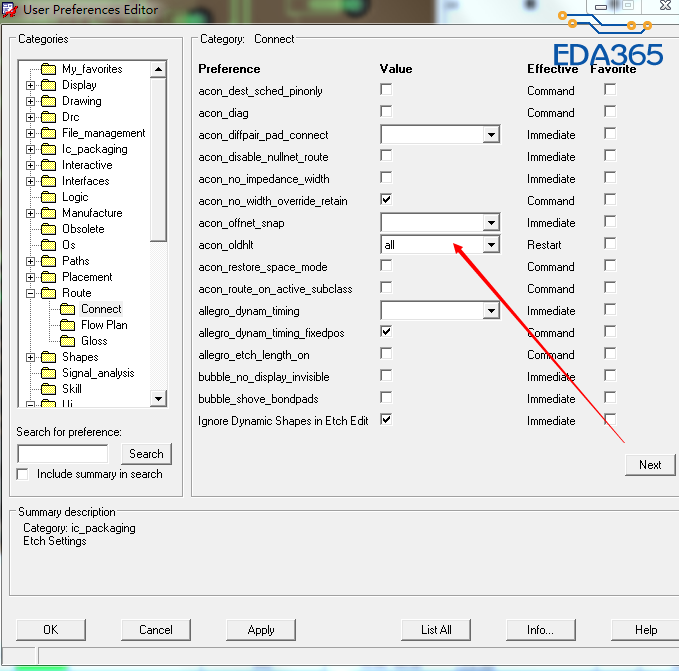This screenshot has width=679, height=671.
Task: Click categories scrollbar up arrow
Action: 158,69
